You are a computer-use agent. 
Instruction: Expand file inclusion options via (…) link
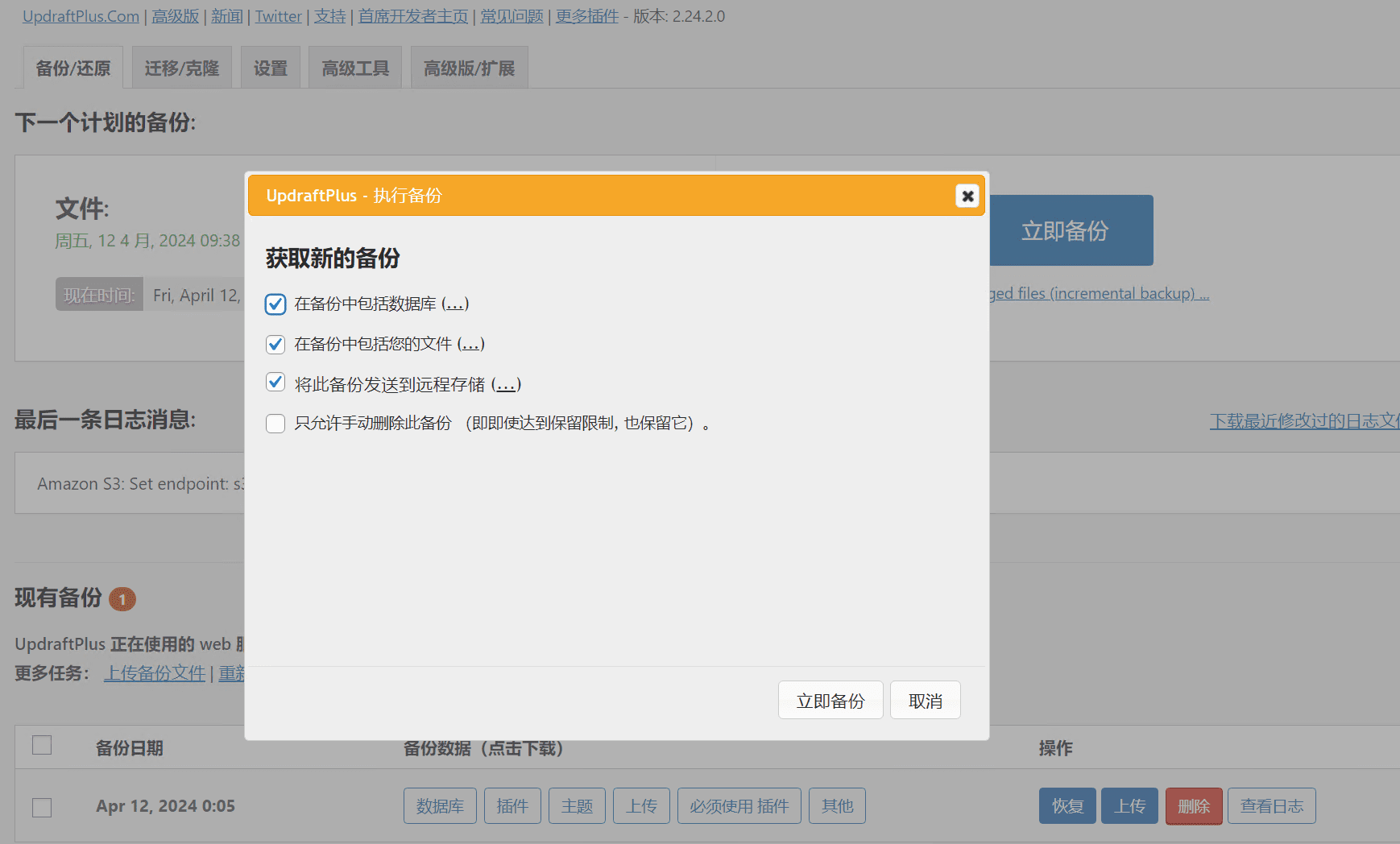tap(470, 343)
